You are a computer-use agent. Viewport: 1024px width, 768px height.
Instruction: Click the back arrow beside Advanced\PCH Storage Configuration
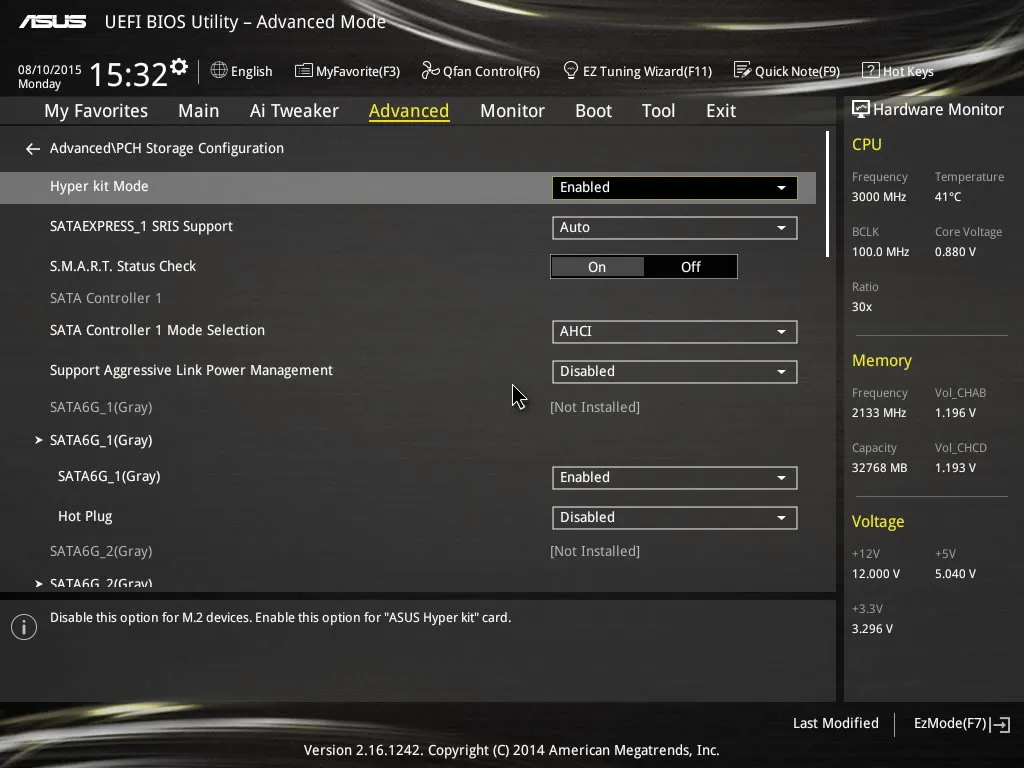click(x=33, y=149)
